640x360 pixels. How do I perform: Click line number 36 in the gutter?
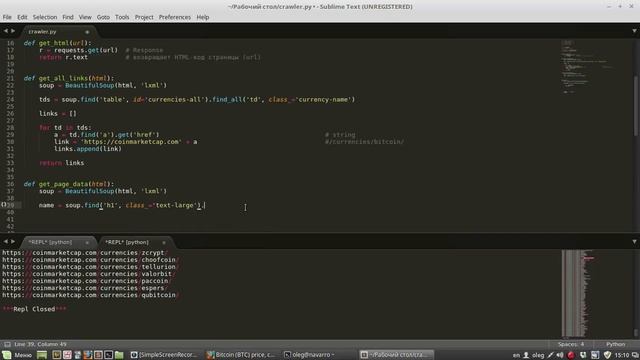coord(10,184)
